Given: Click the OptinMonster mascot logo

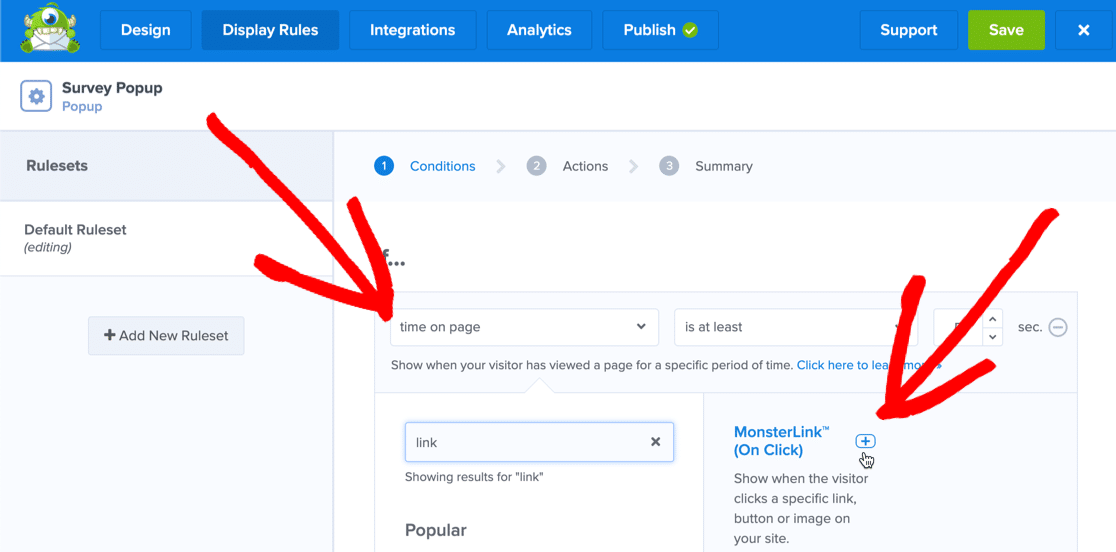Looking at the screenshot, I should click(50, 29).
